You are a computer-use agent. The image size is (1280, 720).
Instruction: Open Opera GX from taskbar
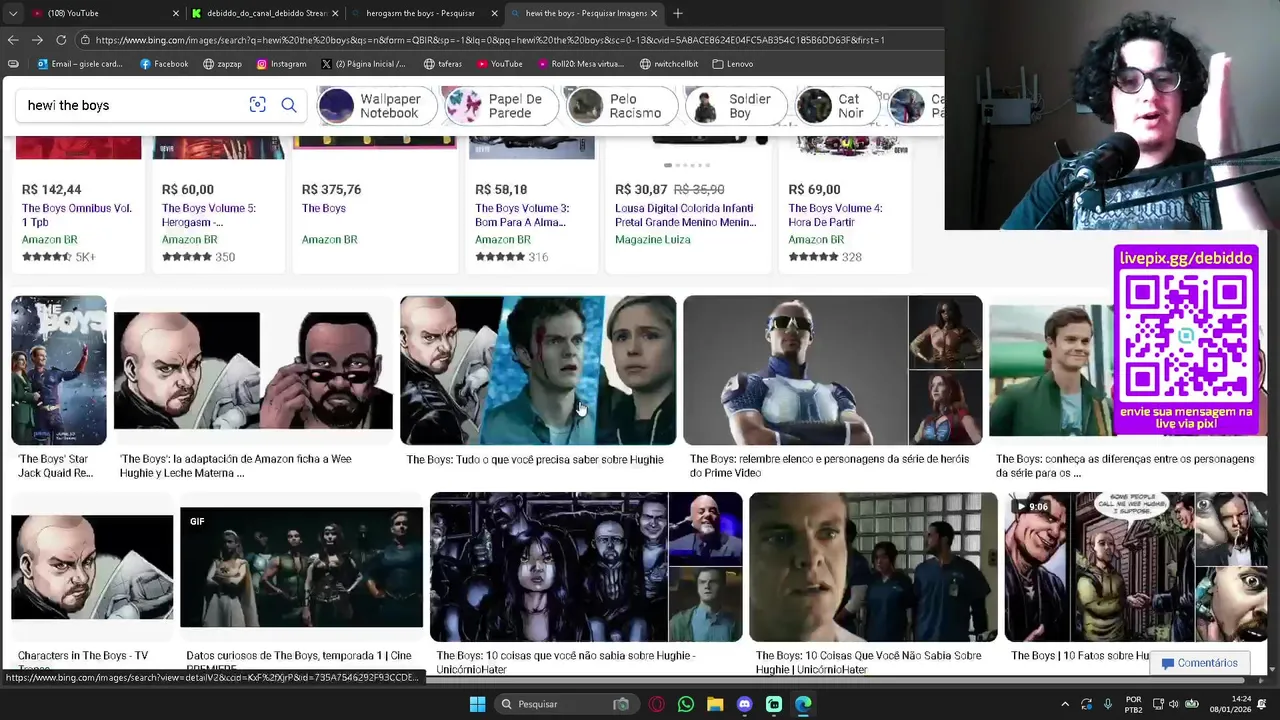pyautogui.click(x=657, y=704)
